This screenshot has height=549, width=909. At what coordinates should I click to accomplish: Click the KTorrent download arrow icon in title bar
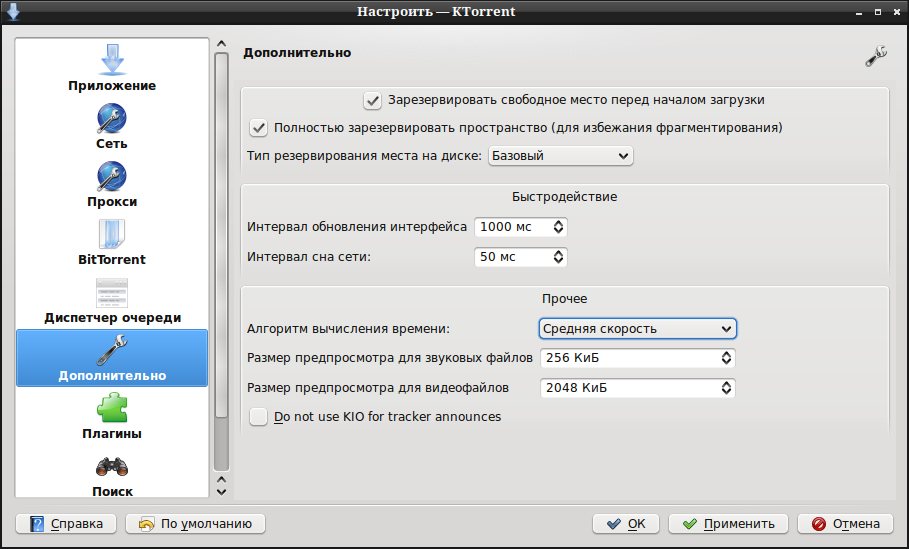pos(13,12)
